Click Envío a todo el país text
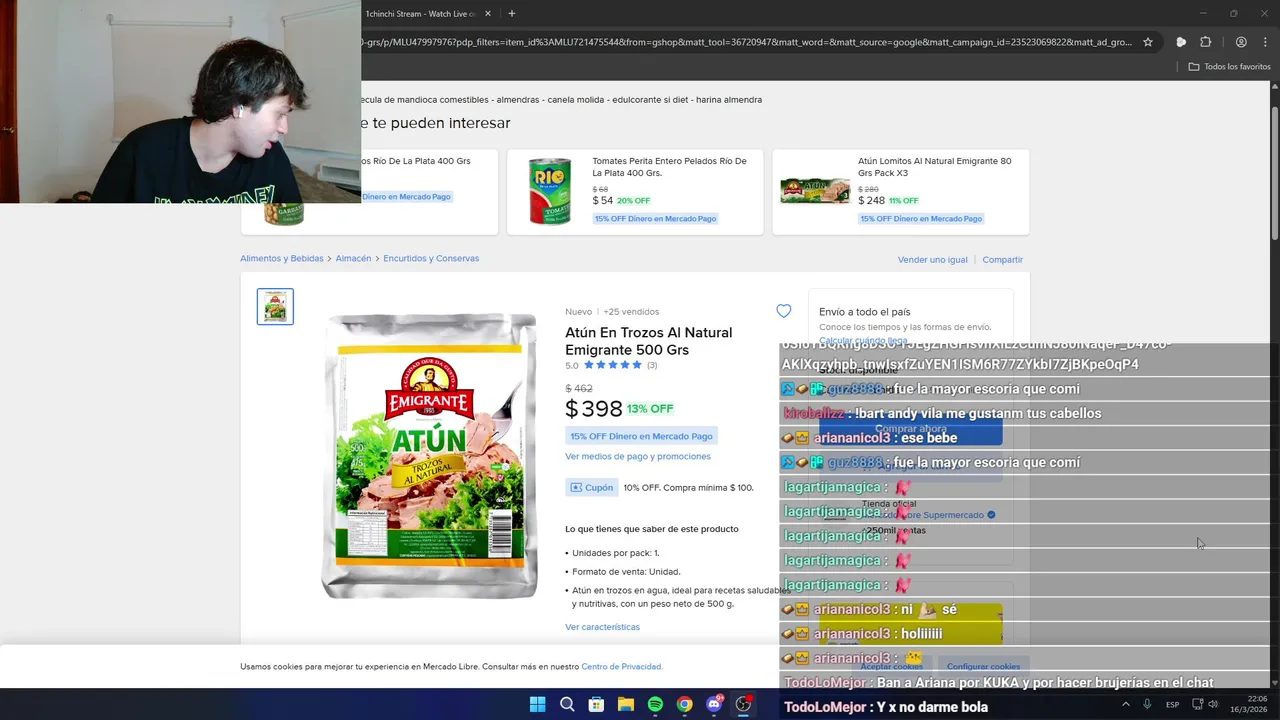1280x720 pixels. click(865, 312)
